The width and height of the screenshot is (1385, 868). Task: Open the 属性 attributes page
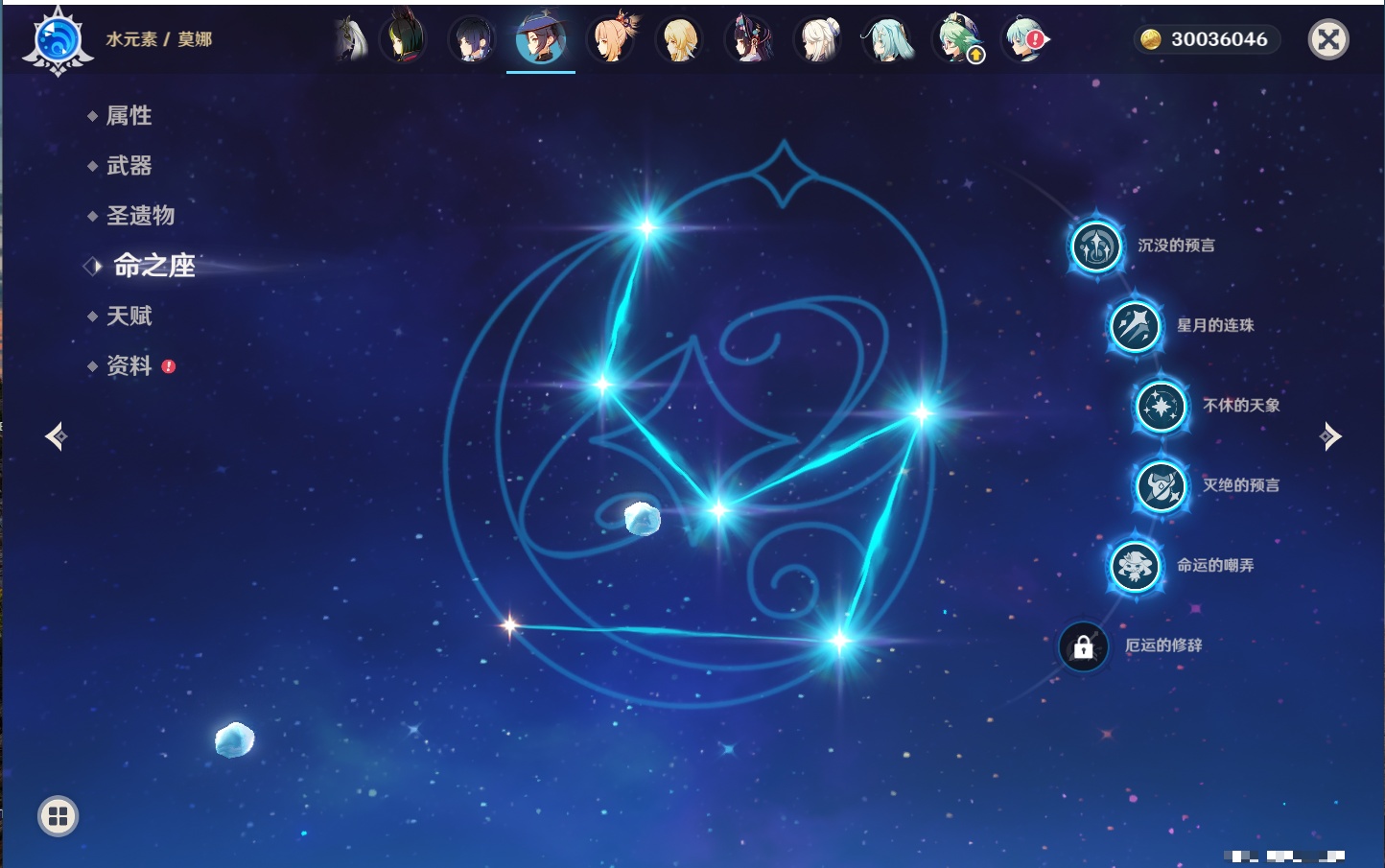pos(129,115)
